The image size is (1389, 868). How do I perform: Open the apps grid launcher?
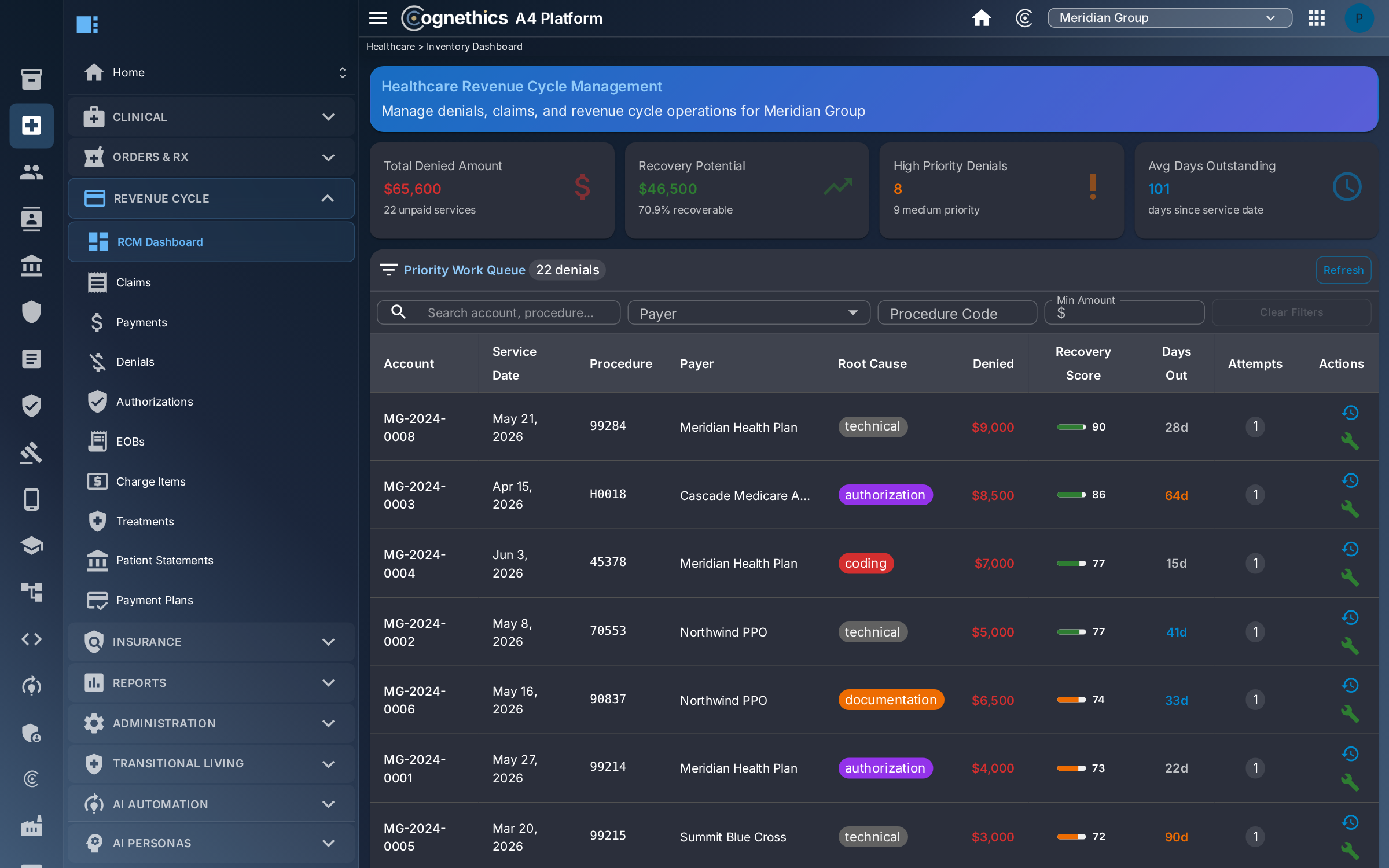[1317, 18]
